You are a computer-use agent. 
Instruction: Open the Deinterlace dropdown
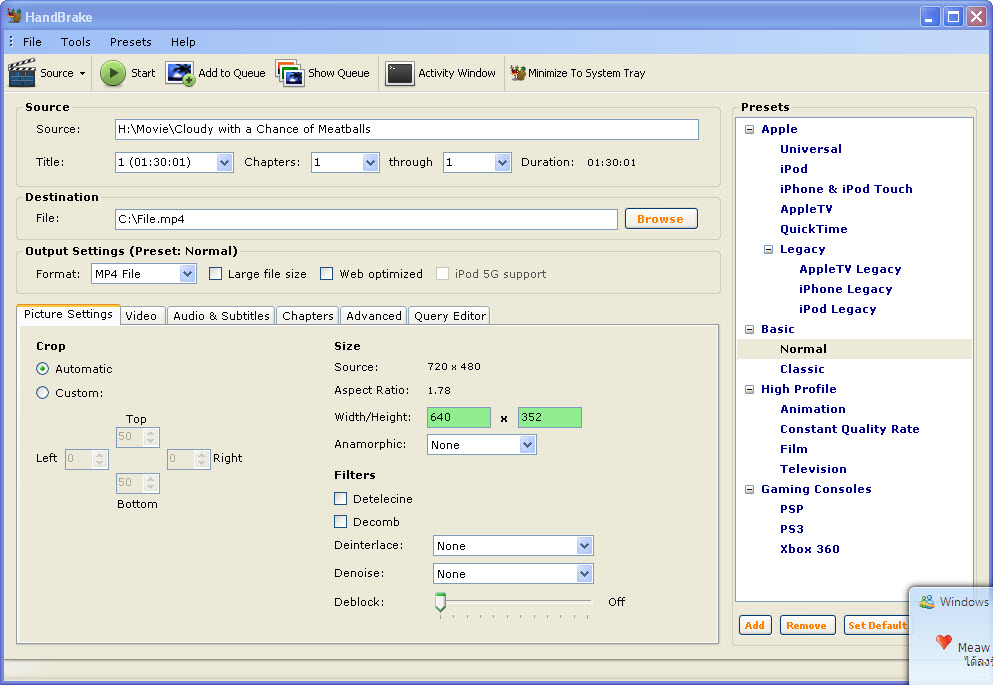tap(585, 545)
